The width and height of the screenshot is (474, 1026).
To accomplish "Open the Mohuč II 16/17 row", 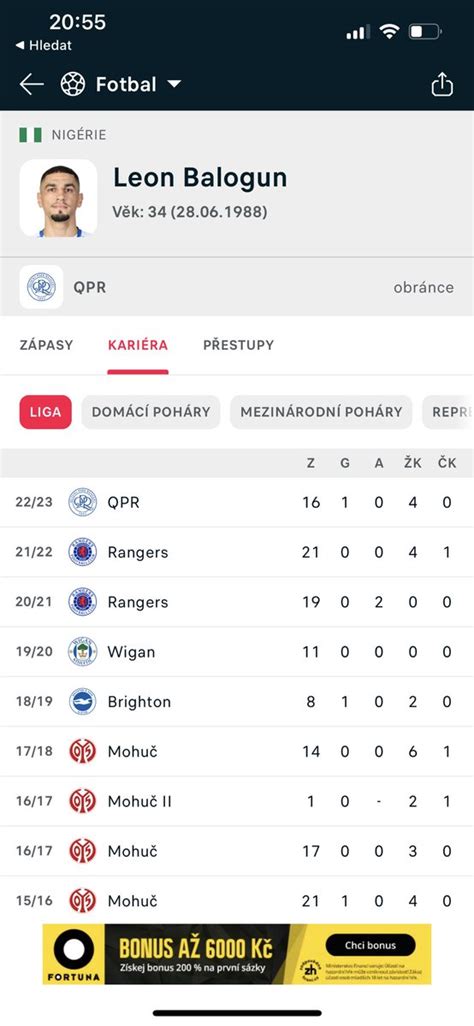I will [237, 801].
